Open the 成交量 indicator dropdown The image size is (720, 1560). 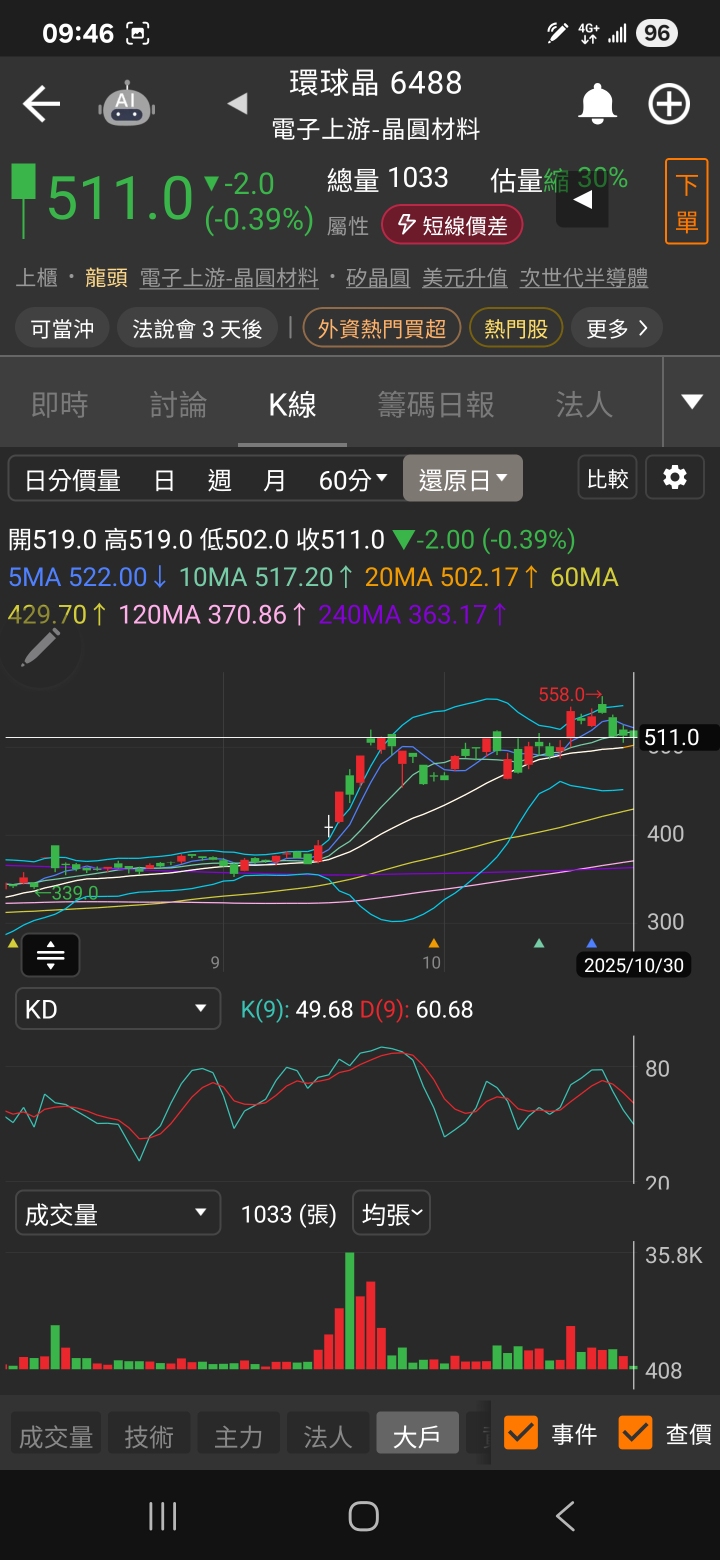[x=117, y=1215]
